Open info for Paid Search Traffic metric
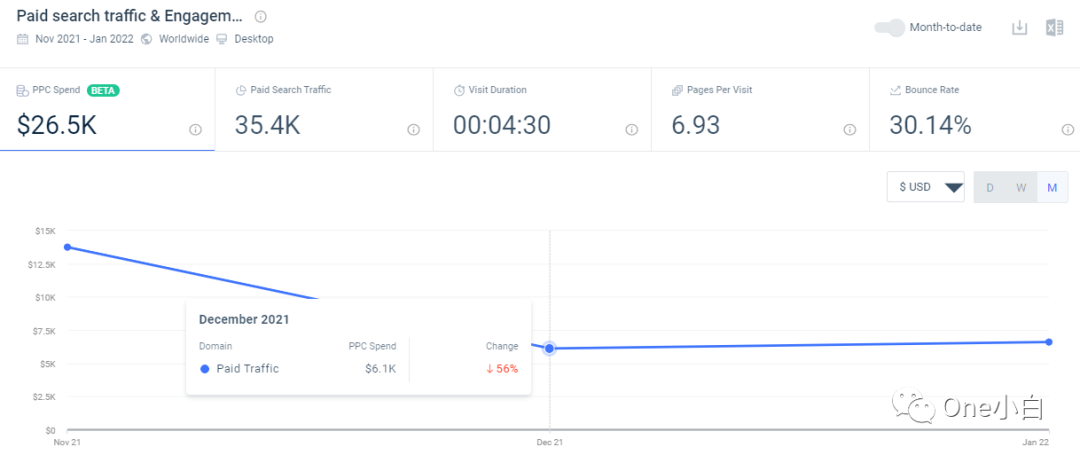 tap(413, 129)
